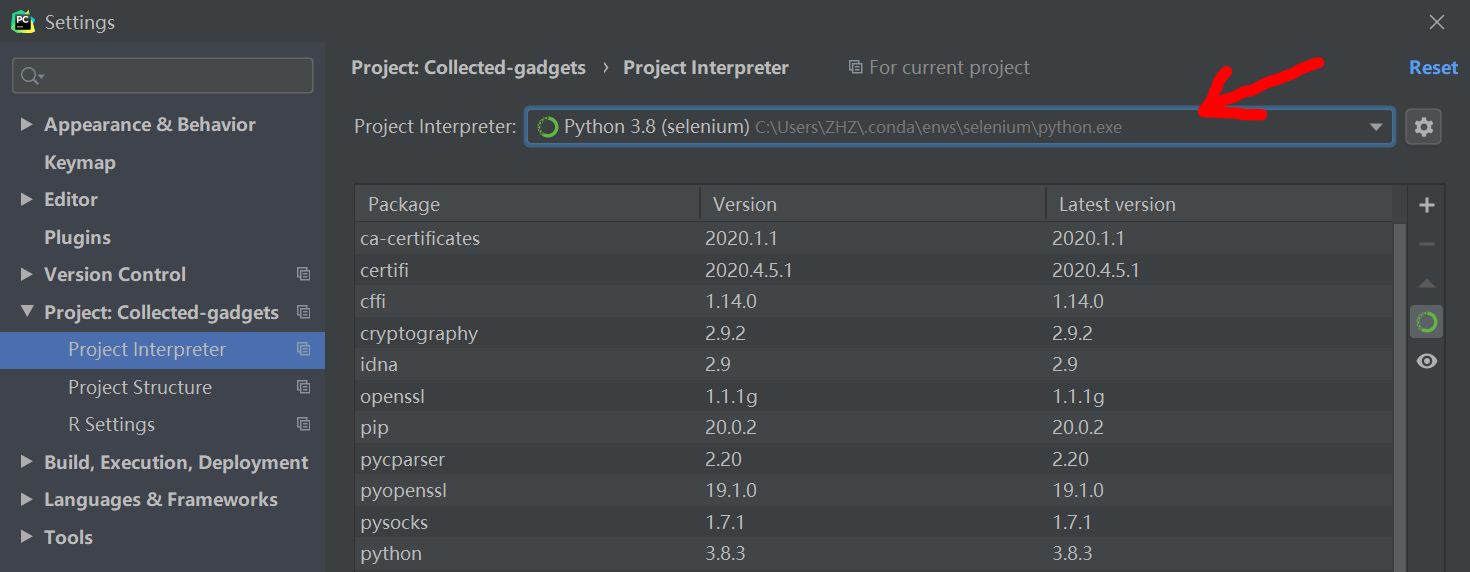1470x572 pixels.
Task: Sort by Latest version column header
Action: click(x=1117, y=204)
